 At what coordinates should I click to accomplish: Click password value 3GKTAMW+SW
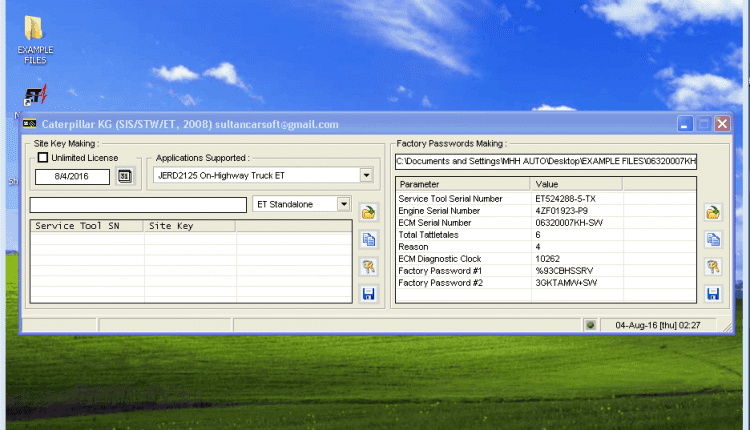(x=566, y=283)
